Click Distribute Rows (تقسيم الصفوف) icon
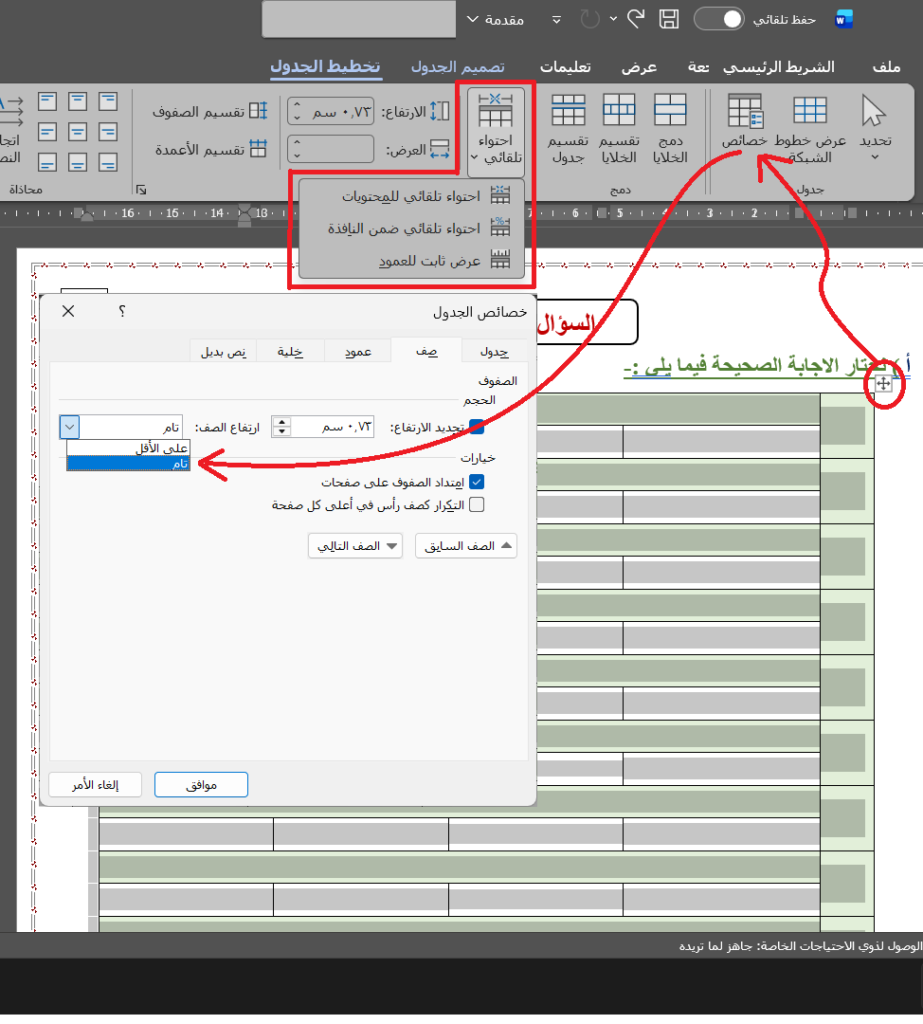This screenshot has height=1024, width=923. tap(258, 111)
